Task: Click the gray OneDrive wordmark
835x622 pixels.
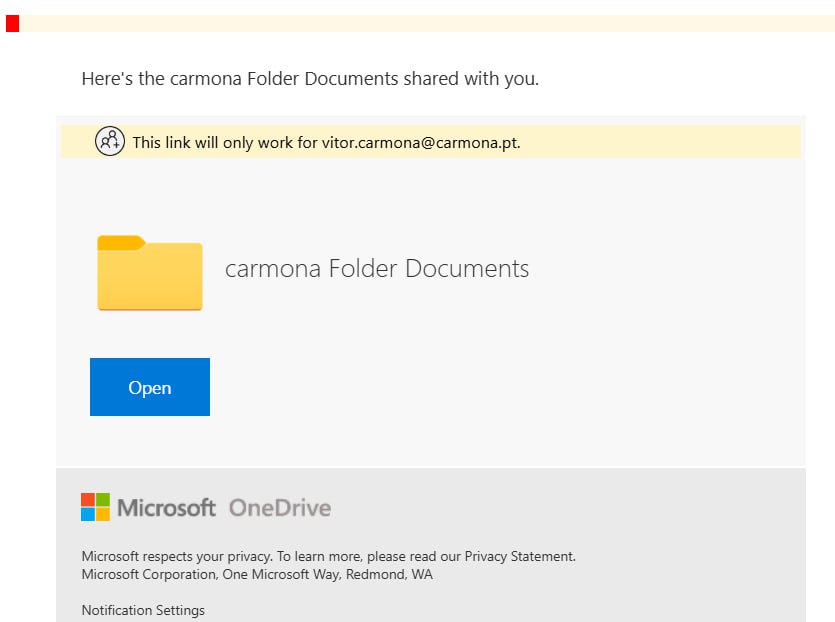Action: tap(280, 507)
